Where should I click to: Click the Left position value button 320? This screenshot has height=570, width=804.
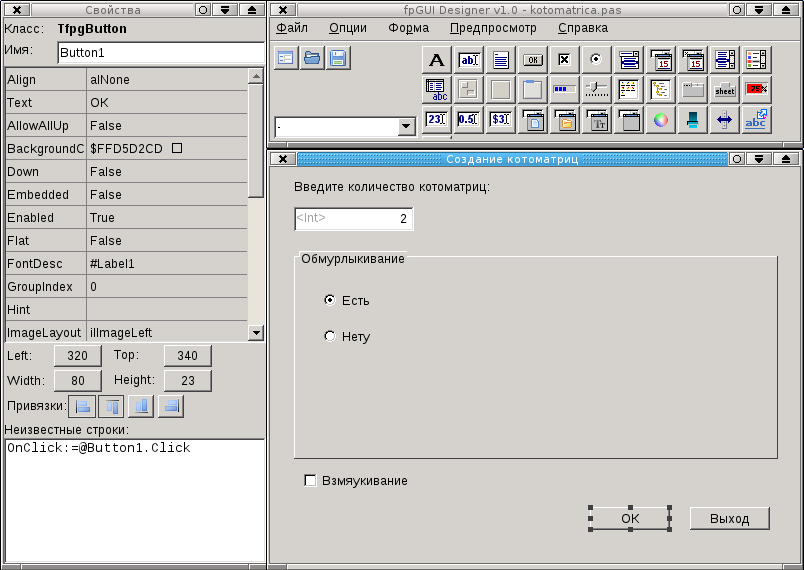pyautogui.click(x=77, y=356)
